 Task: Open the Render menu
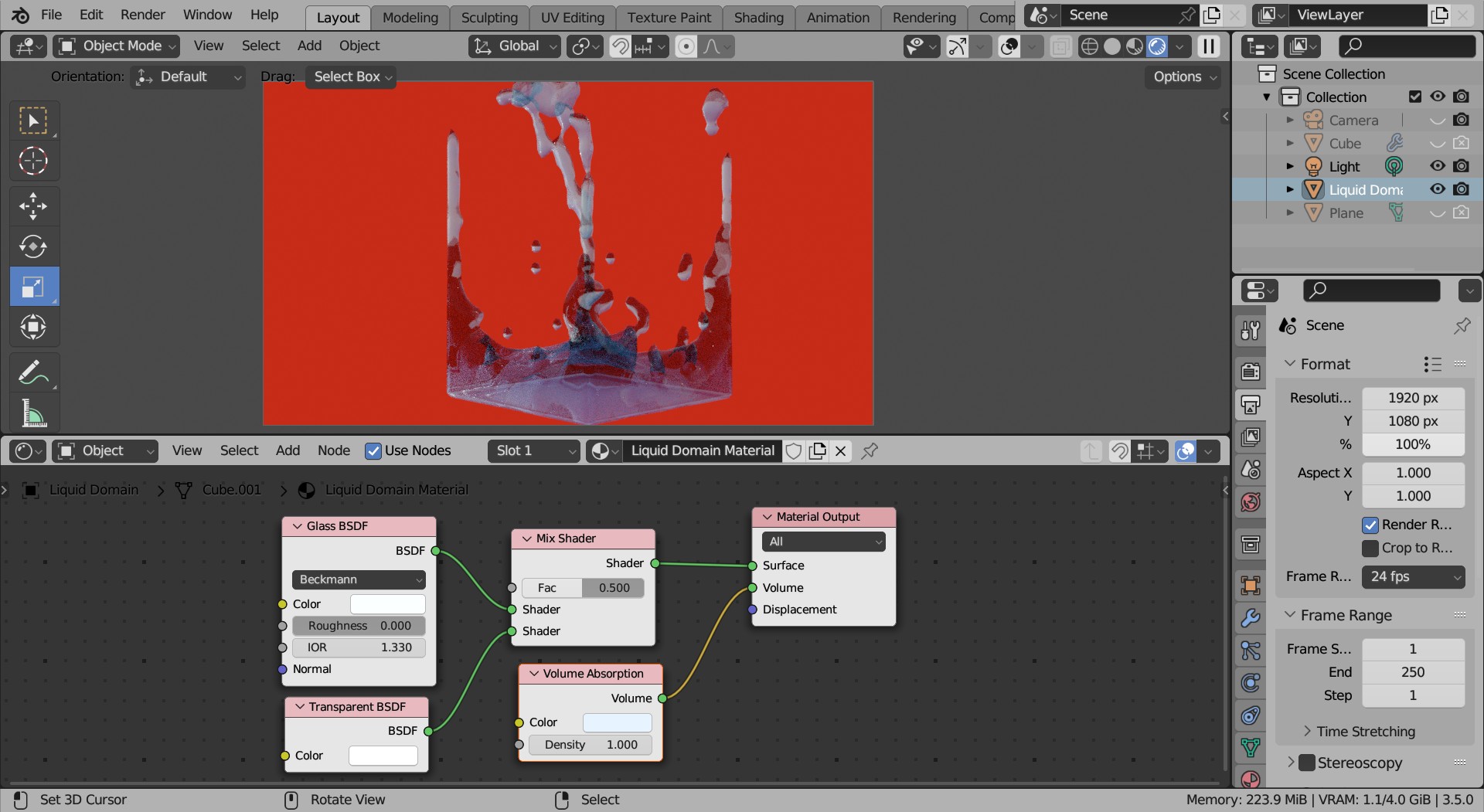click(x=143, y=15)
